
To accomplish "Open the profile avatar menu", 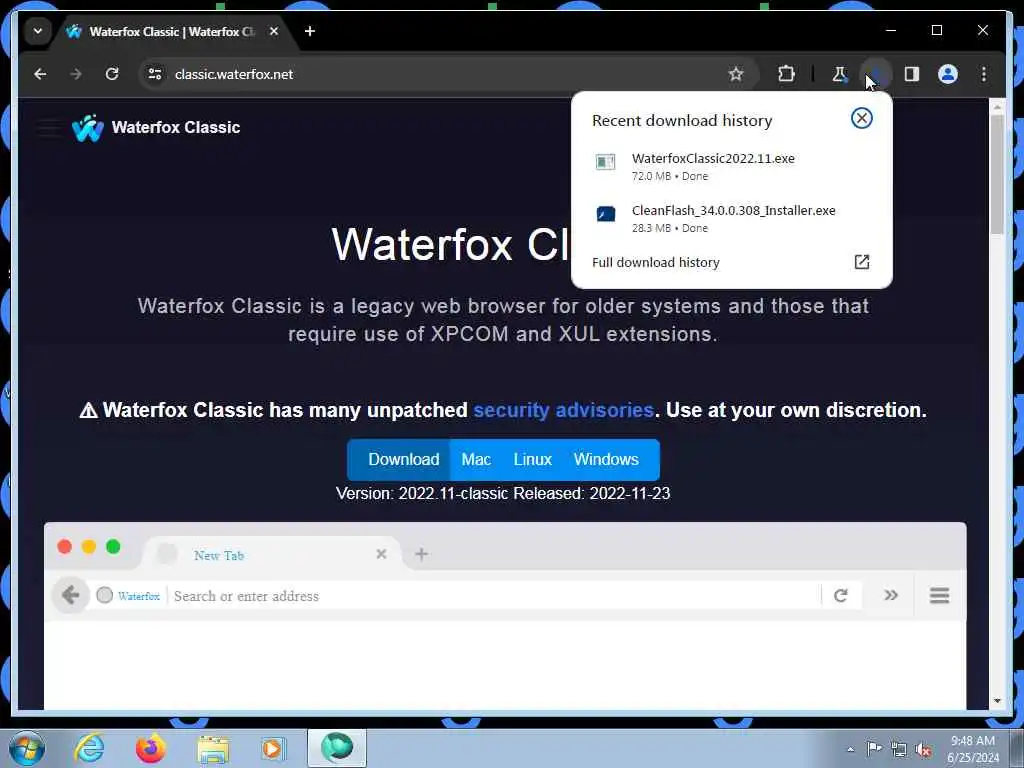I will pyautogui.click(x=948, y=74).
